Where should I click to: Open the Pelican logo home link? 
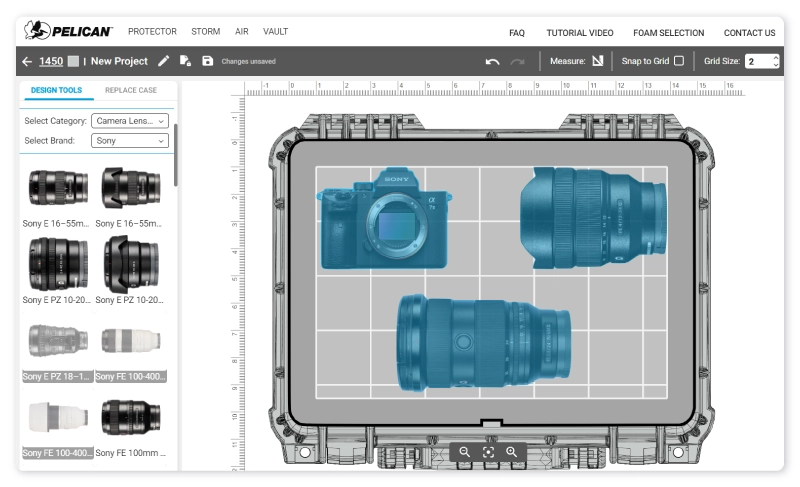[x=68, y=31]
